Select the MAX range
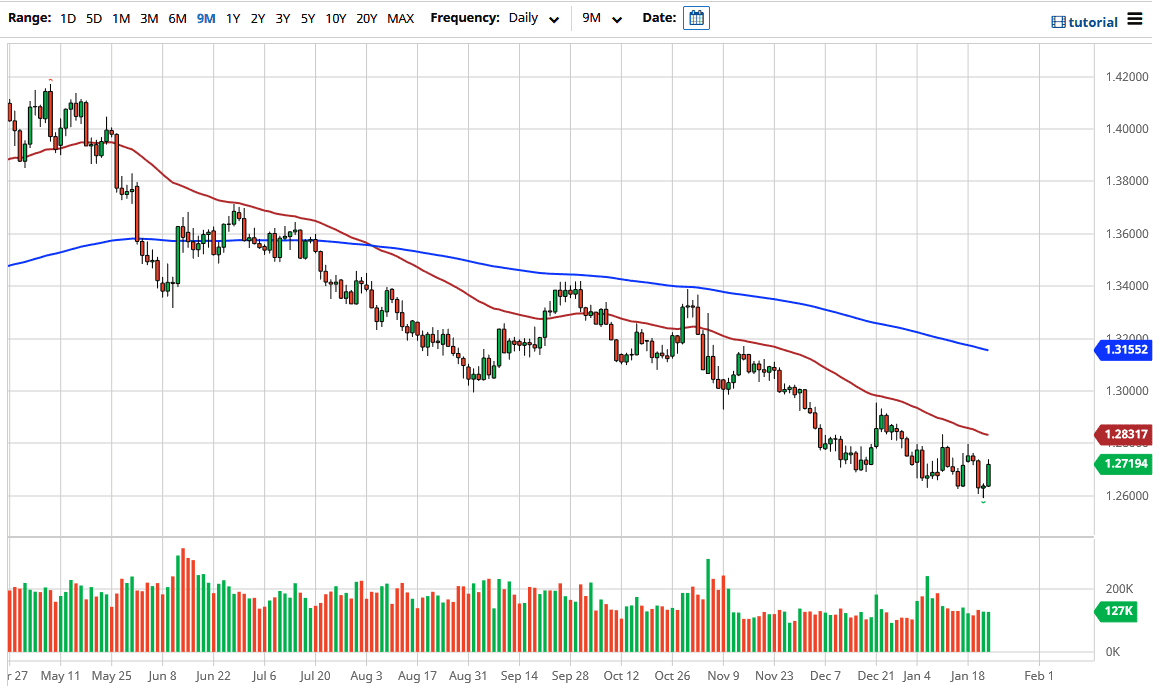Viewport: 1153px width, 686px height. [400, 17]
